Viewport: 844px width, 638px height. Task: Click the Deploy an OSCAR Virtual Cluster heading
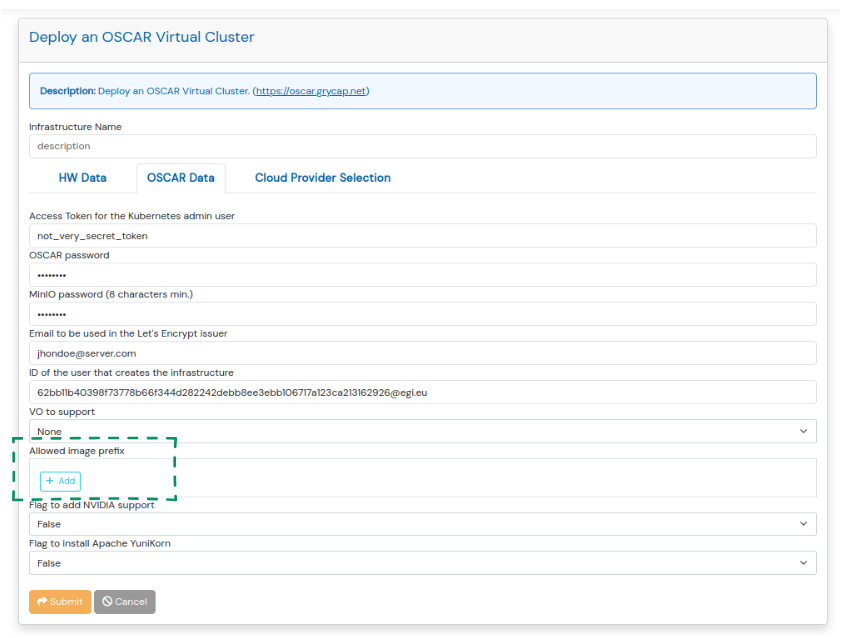[142, 37]
